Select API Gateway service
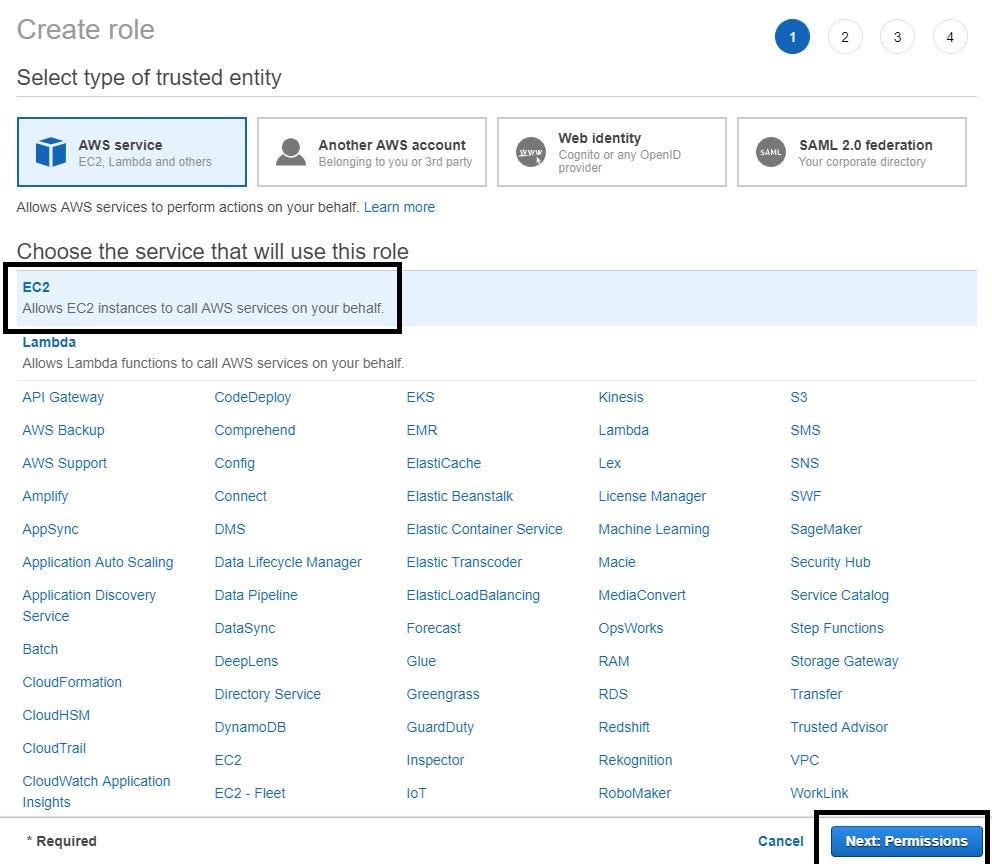Image resolution: width=992 pixels, height=864 pixels. click(63, 397)
